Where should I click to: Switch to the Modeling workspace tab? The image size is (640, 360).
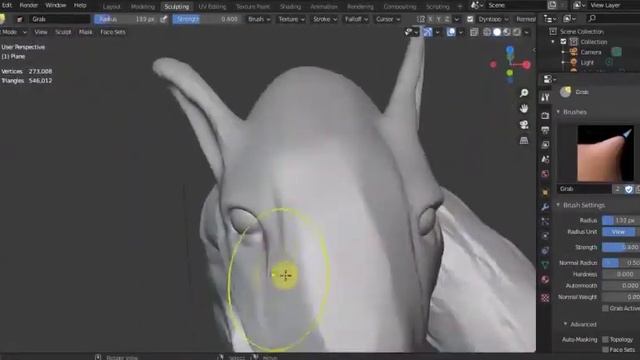(143, 7)
